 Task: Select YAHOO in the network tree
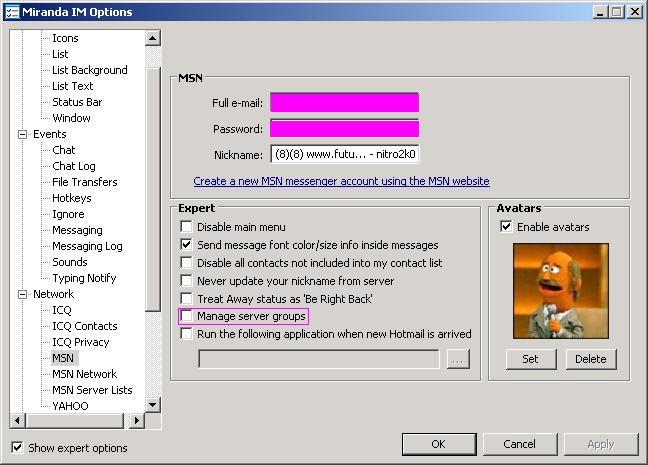[70, 406]
